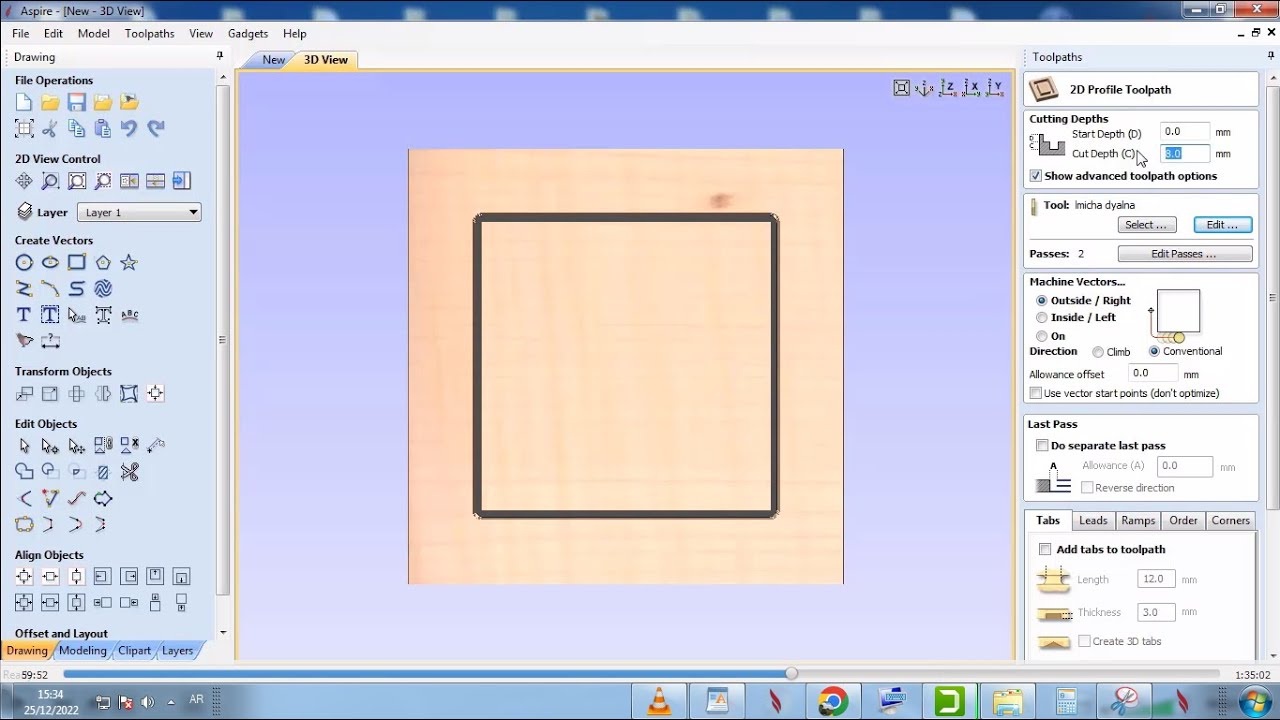
Task: View down the Z axis icon
Action: click(x=947, y=88)
